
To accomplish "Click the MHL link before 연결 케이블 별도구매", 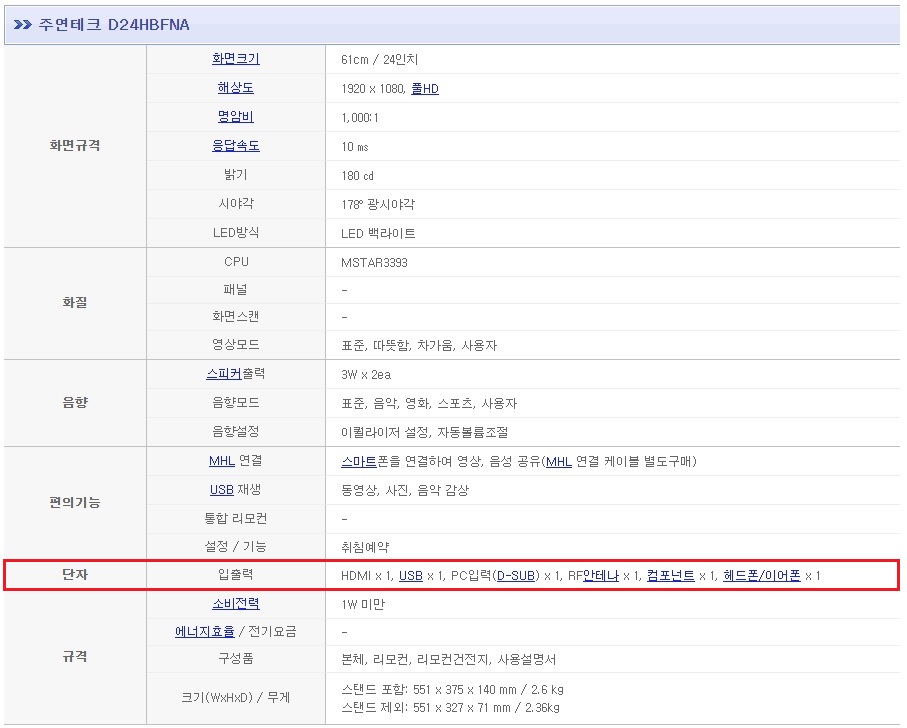I will (559, 461).
